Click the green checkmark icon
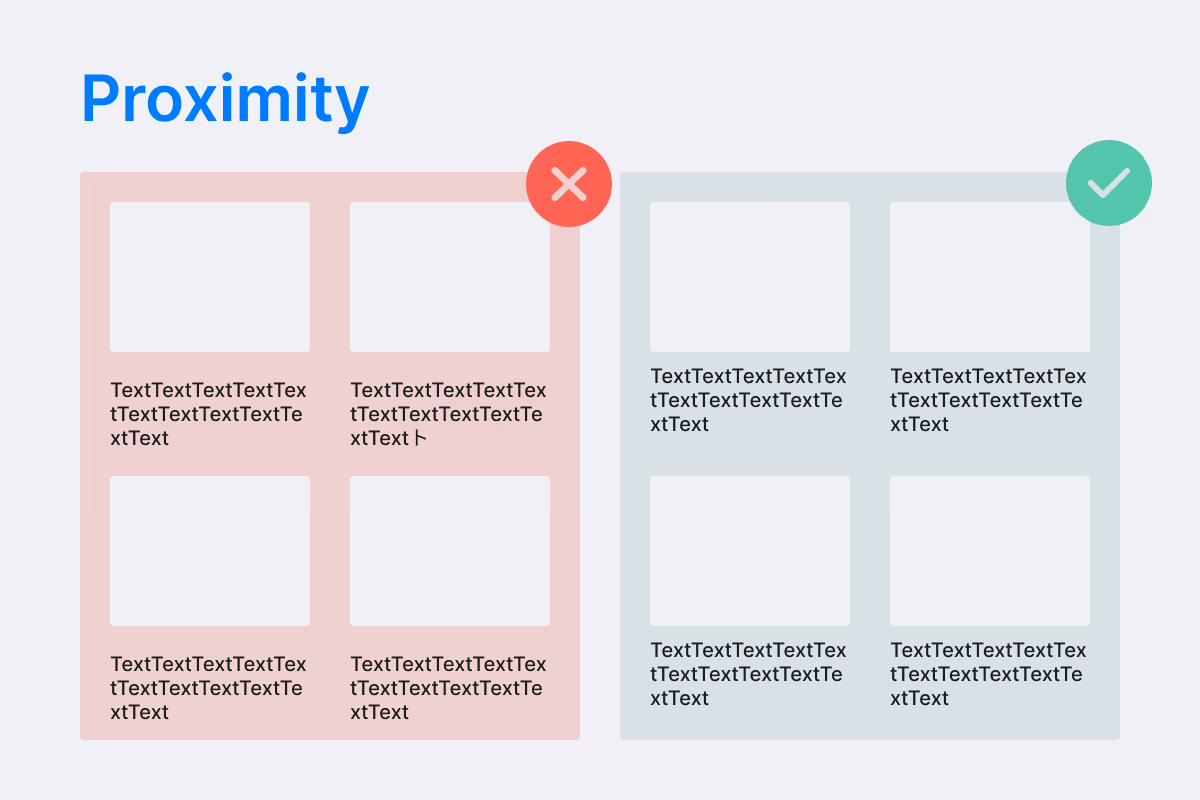This screenshot has height=800, width=1200. click(x=1109, y=183)
